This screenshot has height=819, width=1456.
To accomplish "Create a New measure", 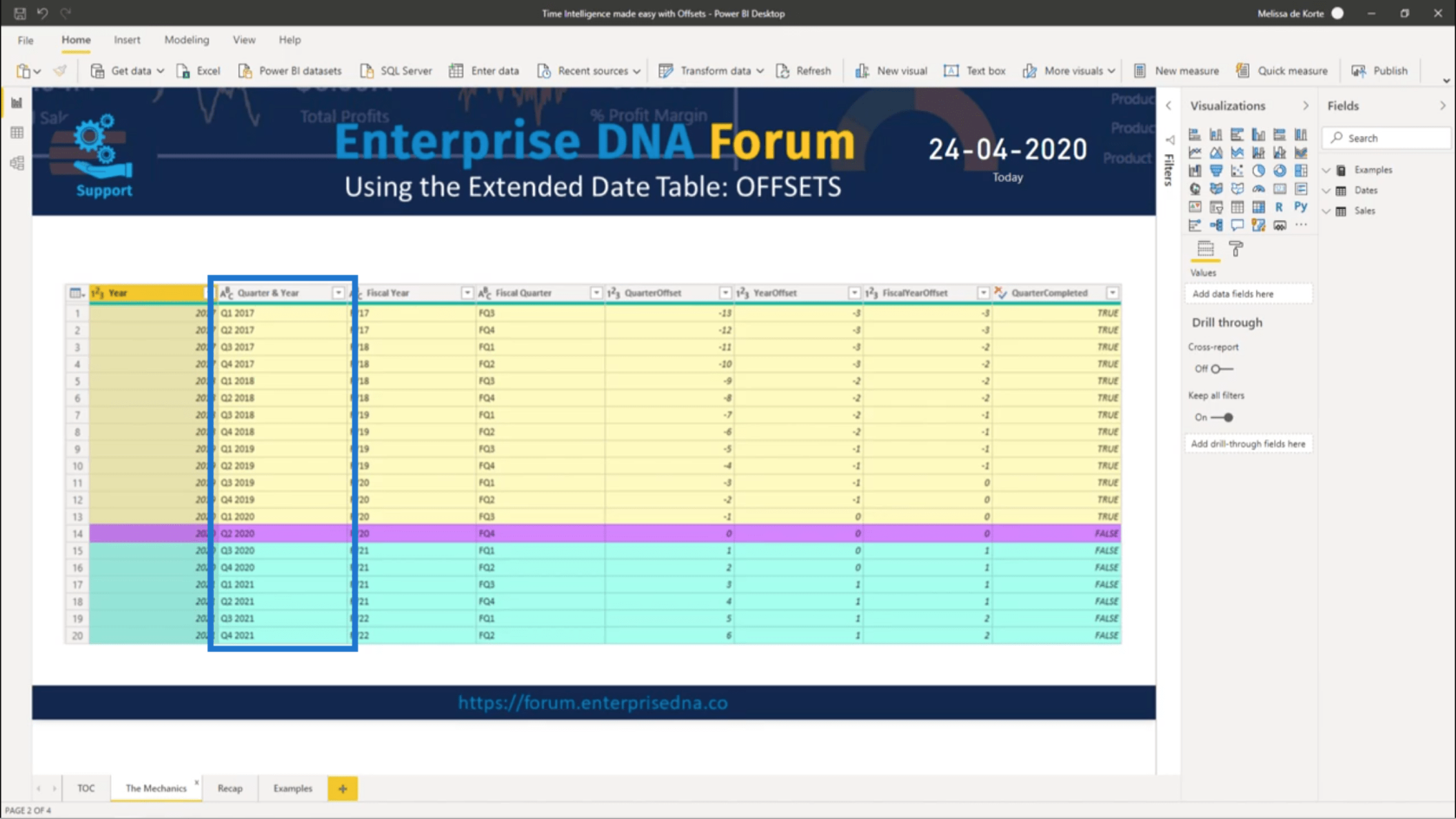I will click(1175, 71).
